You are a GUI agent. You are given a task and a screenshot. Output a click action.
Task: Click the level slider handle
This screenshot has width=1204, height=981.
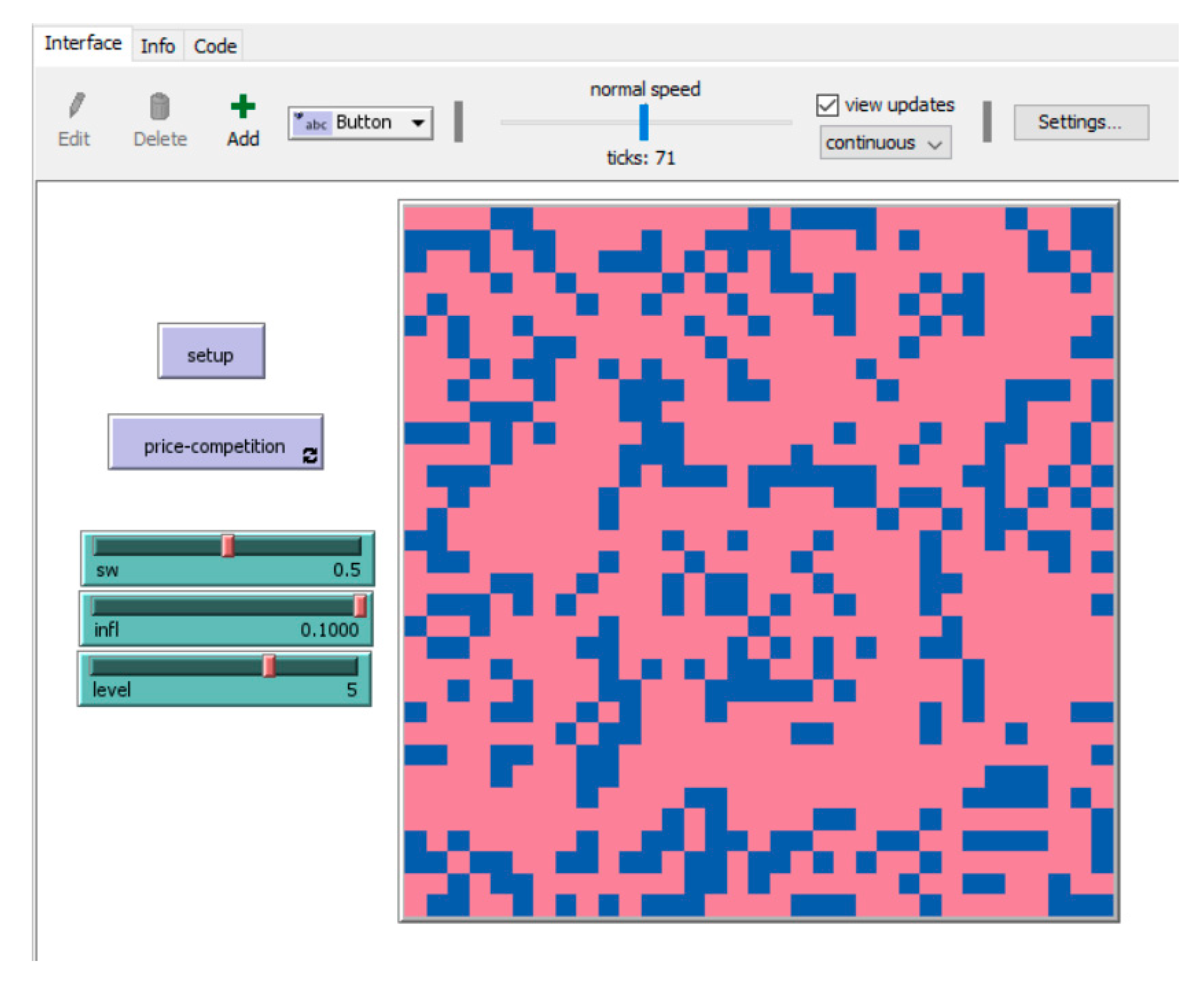[x=269, y=666]
